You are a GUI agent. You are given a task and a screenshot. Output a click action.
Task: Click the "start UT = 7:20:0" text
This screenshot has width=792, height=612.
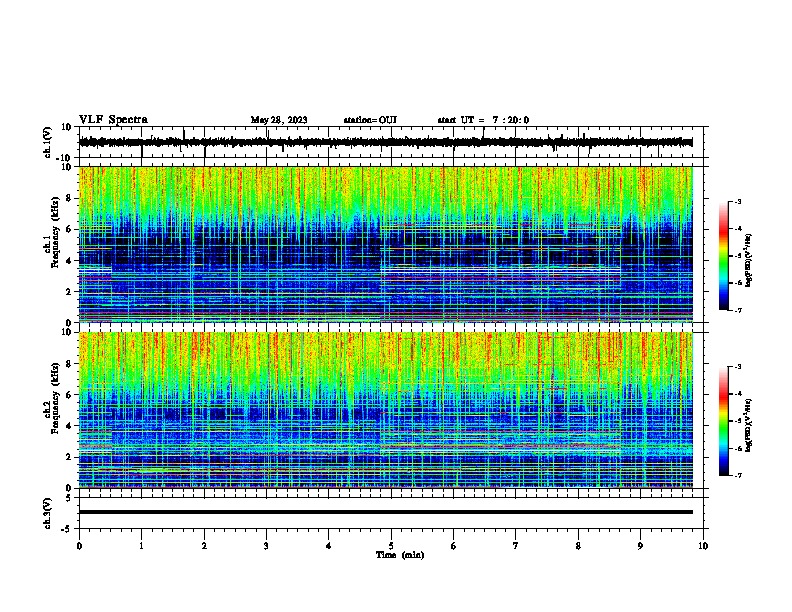click(483, 120)
